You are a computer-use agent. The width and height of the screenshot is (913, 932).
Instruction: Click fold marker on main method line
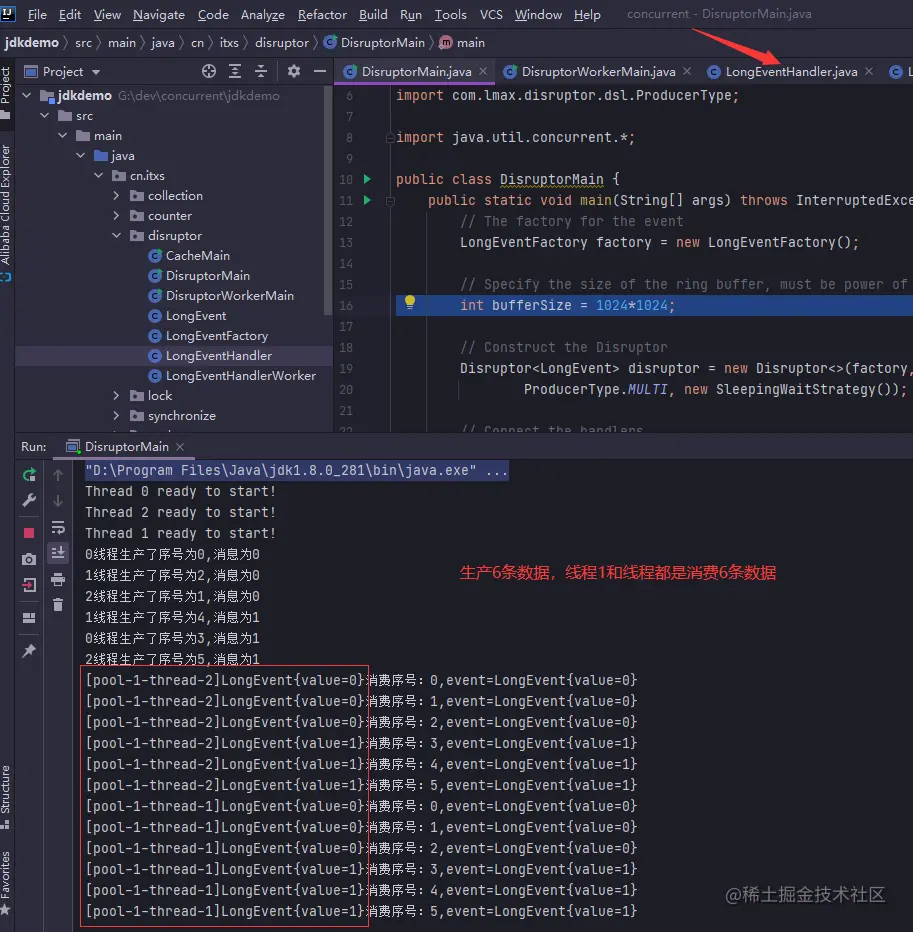[x=391, y=201]
